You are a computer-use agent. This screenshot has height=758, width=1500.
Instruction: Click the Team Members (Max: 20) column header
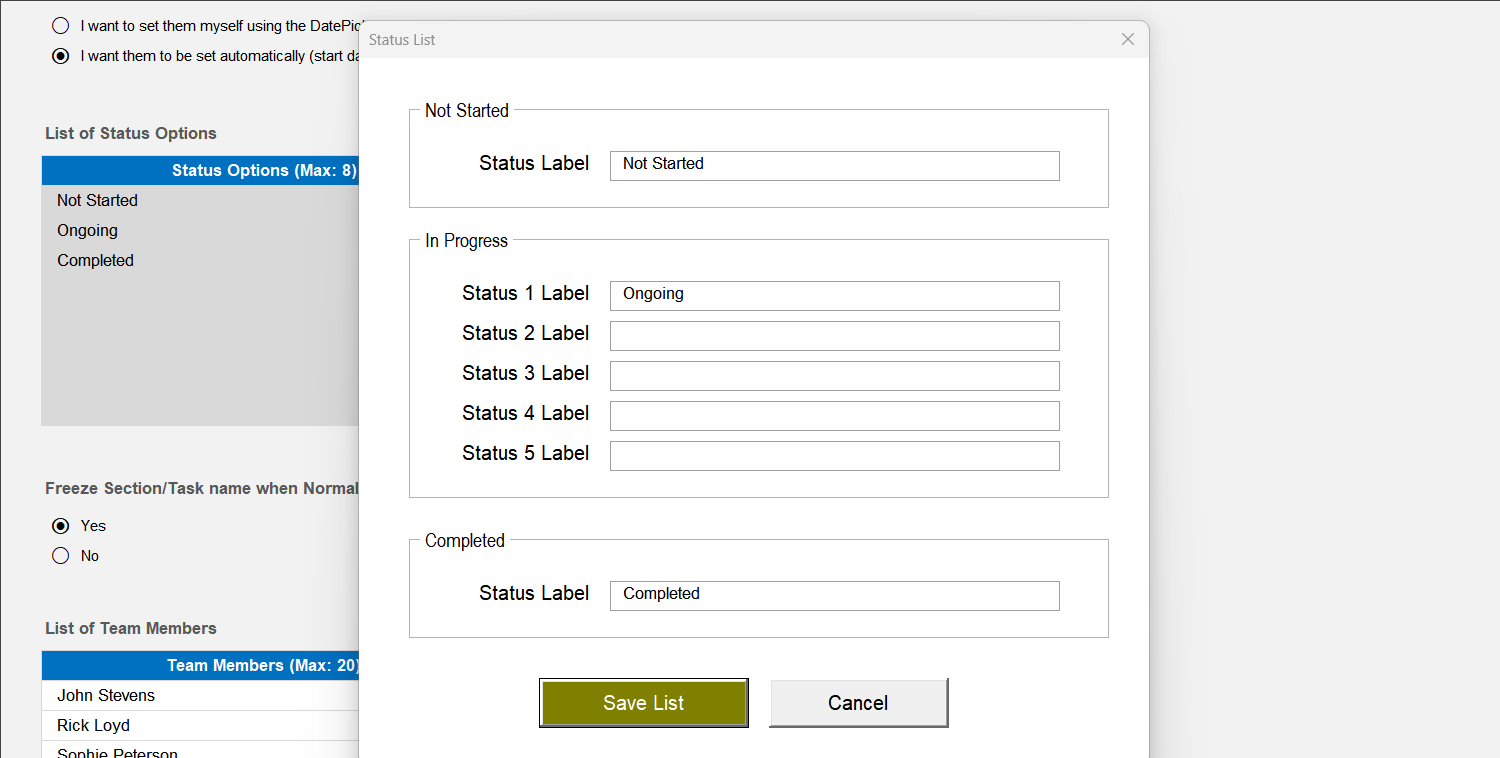coord(200,665)
